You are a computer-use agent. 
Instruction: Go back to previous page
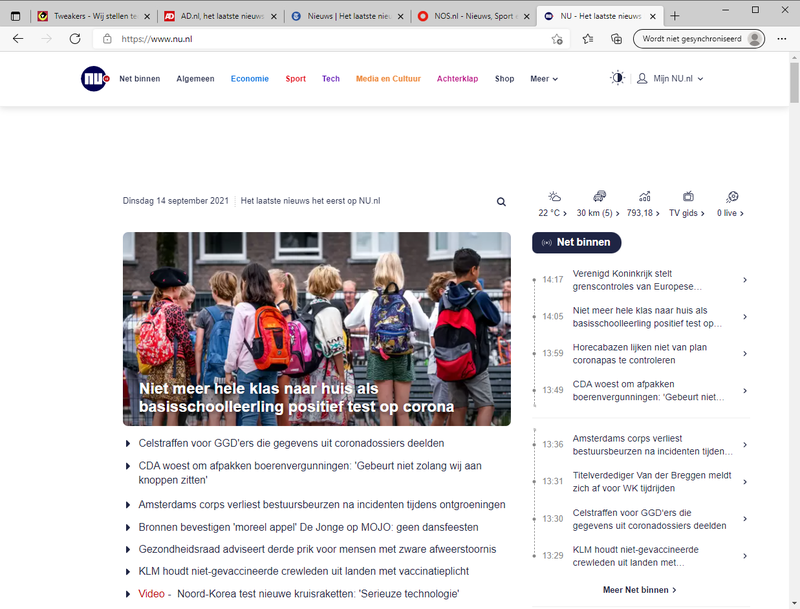tap(18, 39)
